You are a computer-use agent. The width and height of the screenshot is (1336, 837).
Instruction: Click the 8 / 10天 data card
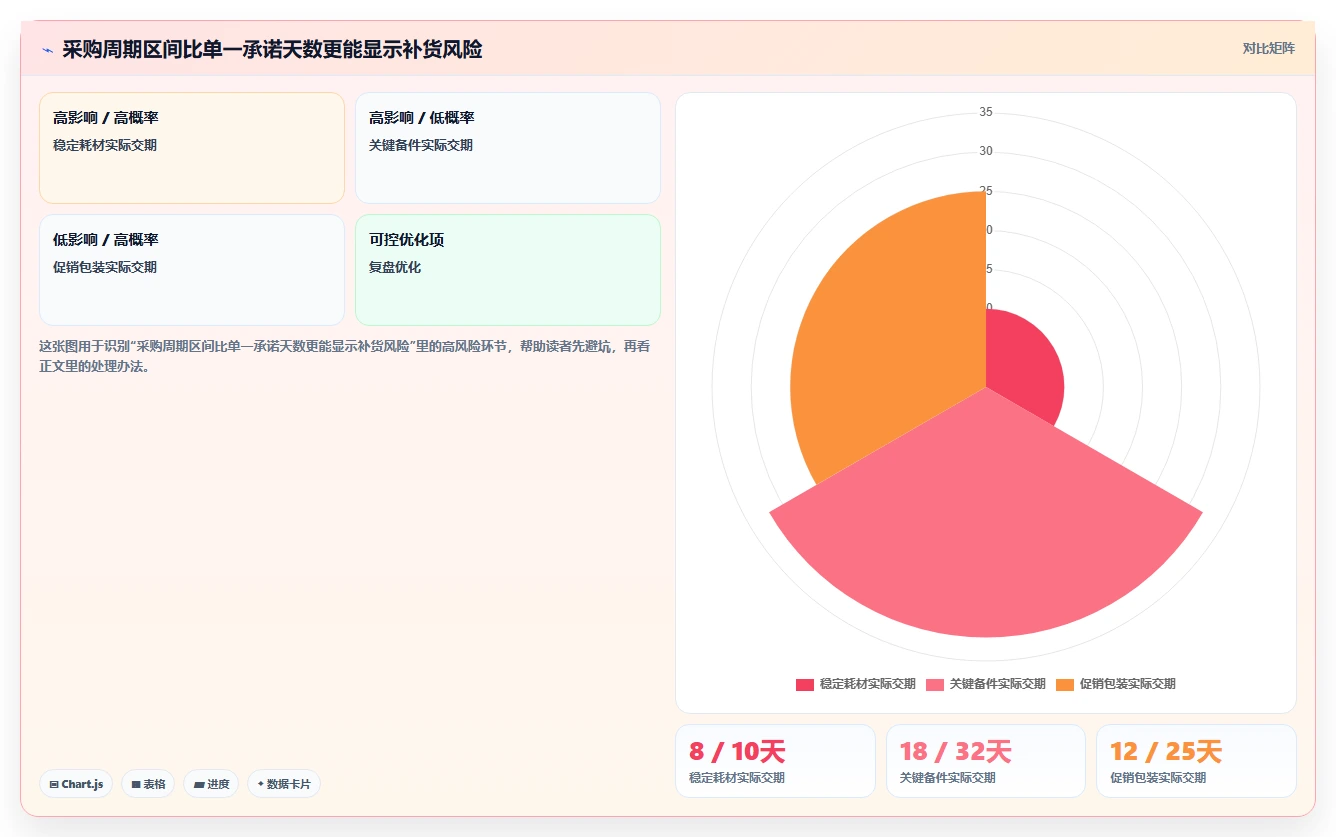[x=776, y=761]
